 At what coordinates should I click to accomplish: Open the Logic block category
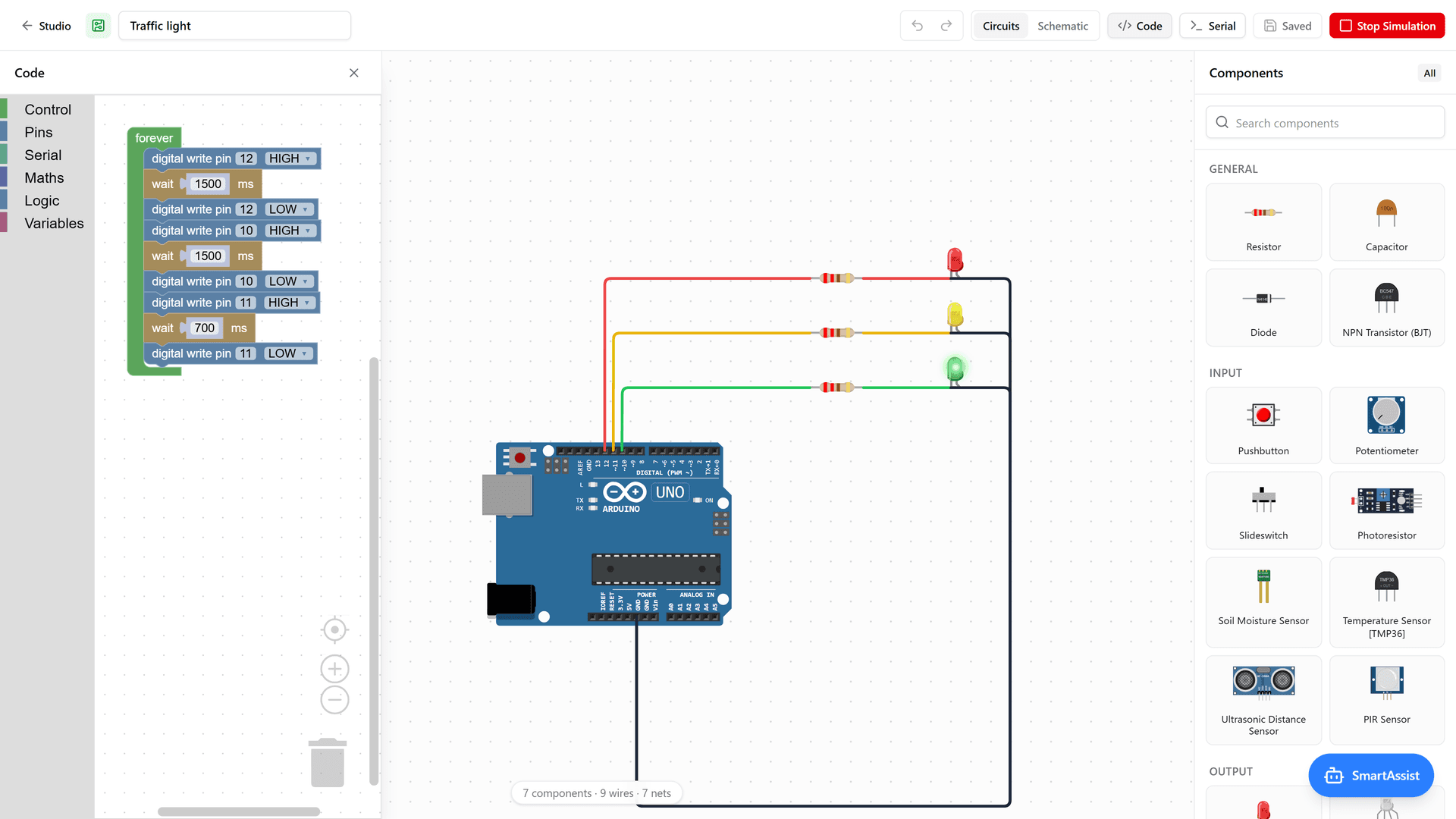(x=47, y=201)
